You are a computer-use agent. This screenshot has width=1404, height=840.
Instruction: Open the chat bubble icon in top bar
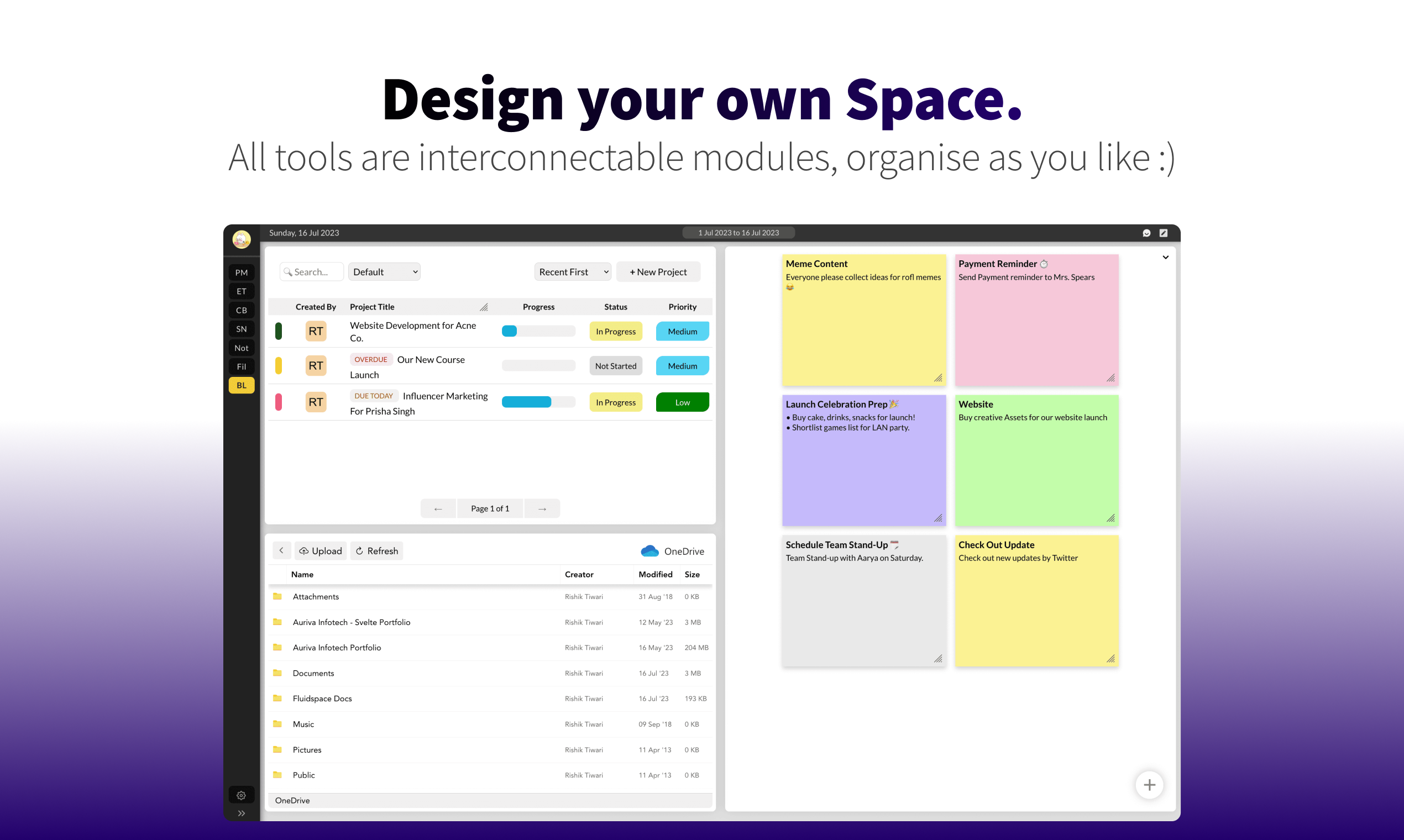pyautogui.click(x=1146, y=233)
